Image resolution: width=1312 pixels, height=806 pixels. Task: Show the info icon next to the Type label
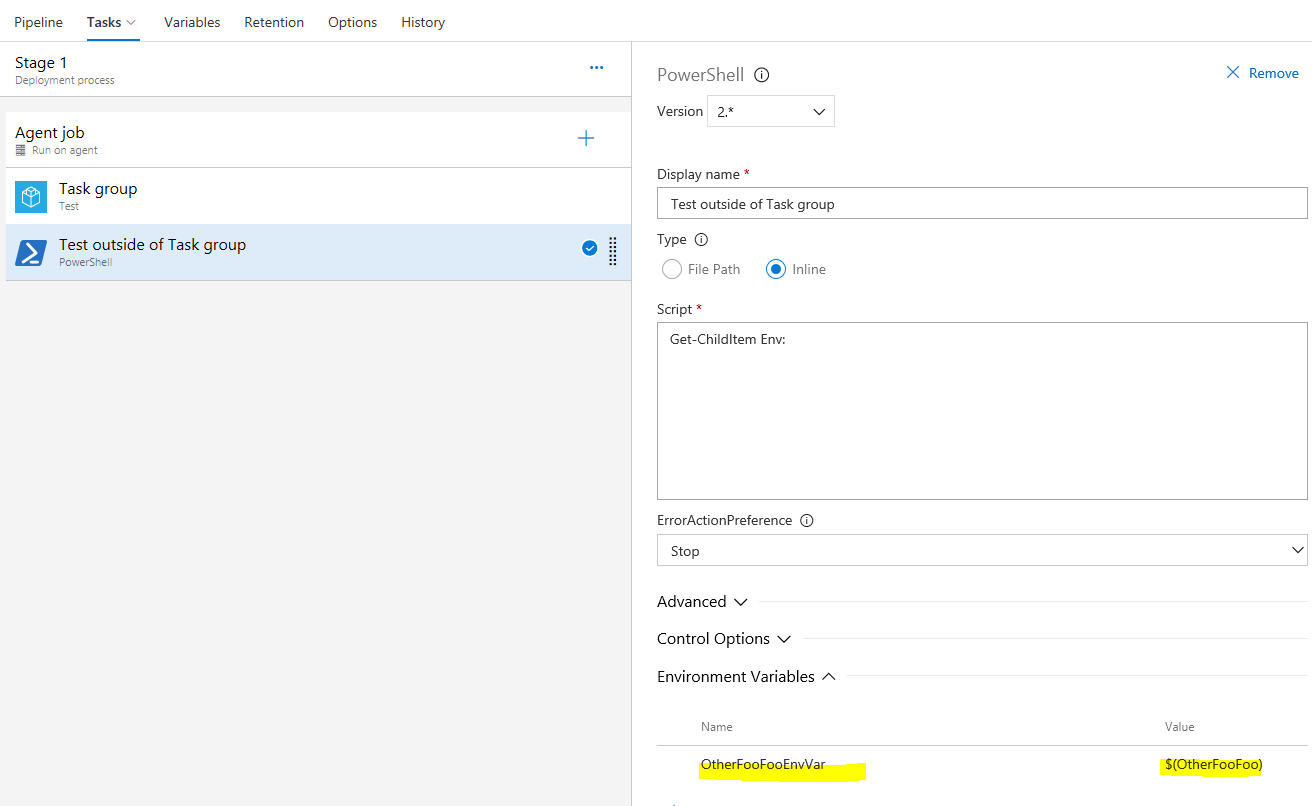[701, 240]
